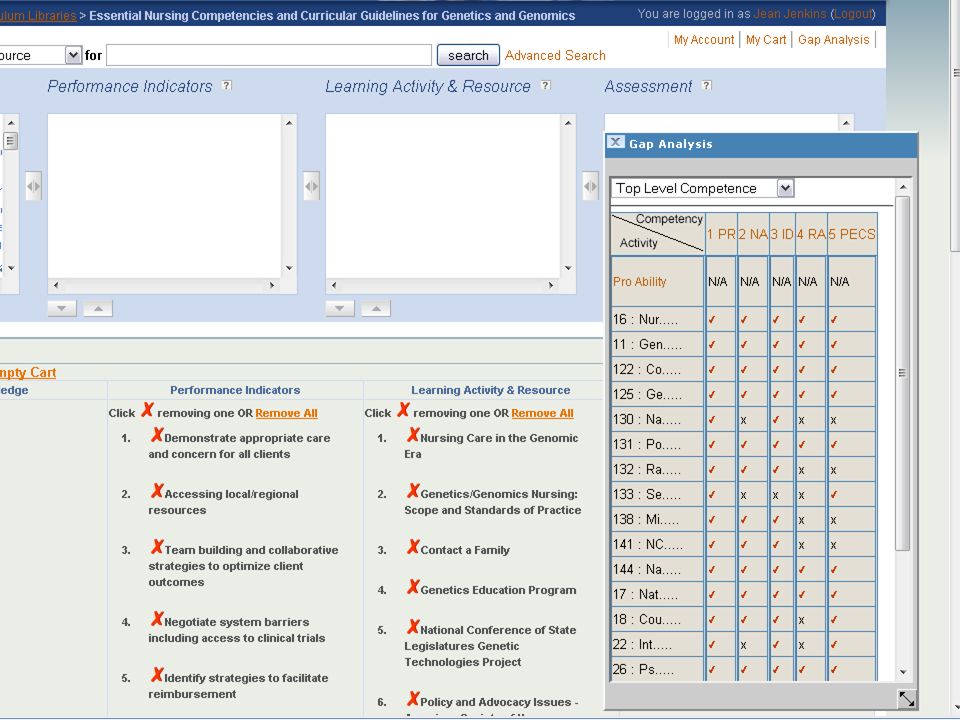Click the '3 ID' competency column header
The image size is (960, 720).
782,234
